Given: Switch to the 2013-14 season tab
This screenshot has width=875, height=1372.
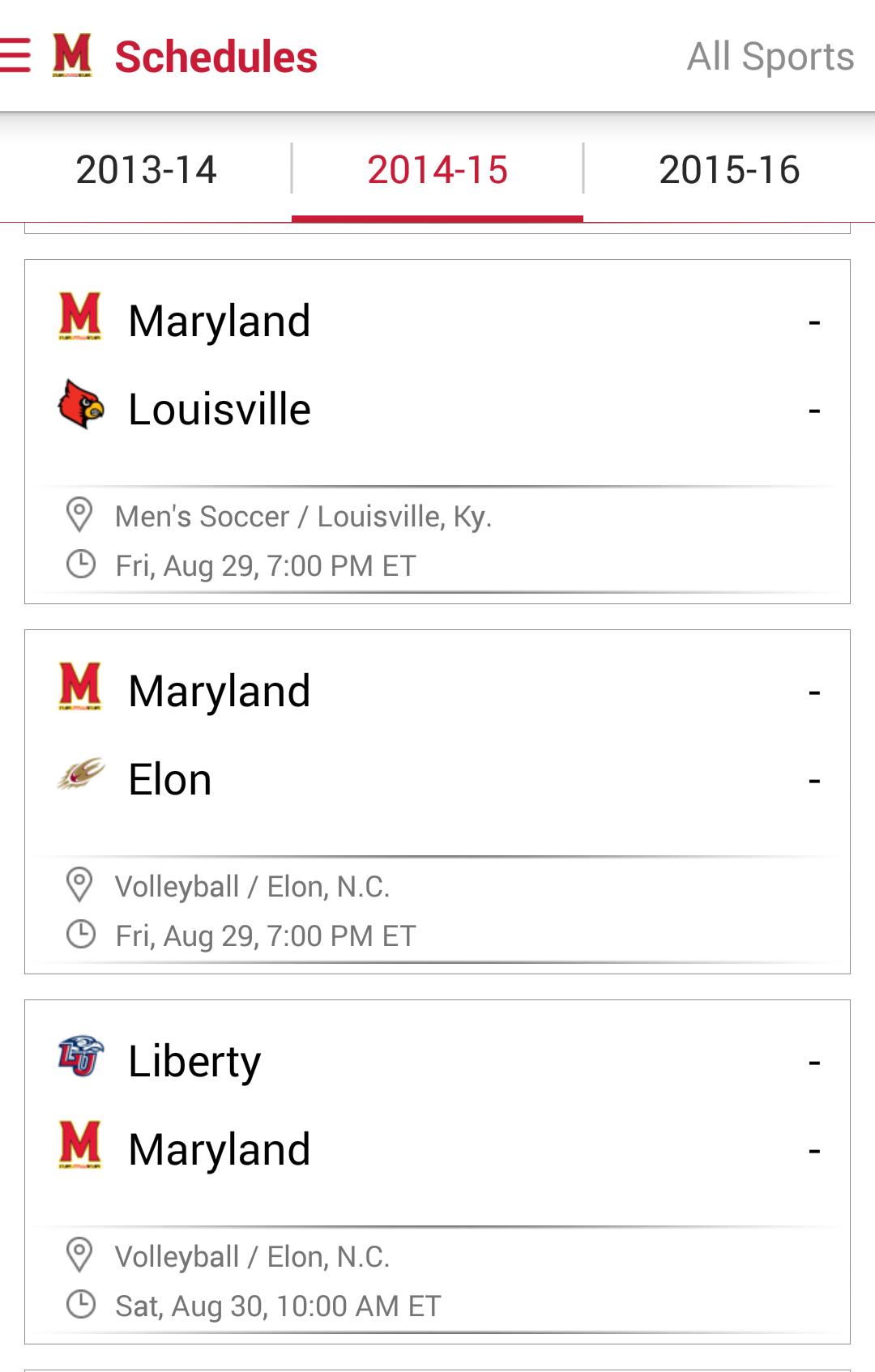Looking at the screenshot, I should [146, 170].
